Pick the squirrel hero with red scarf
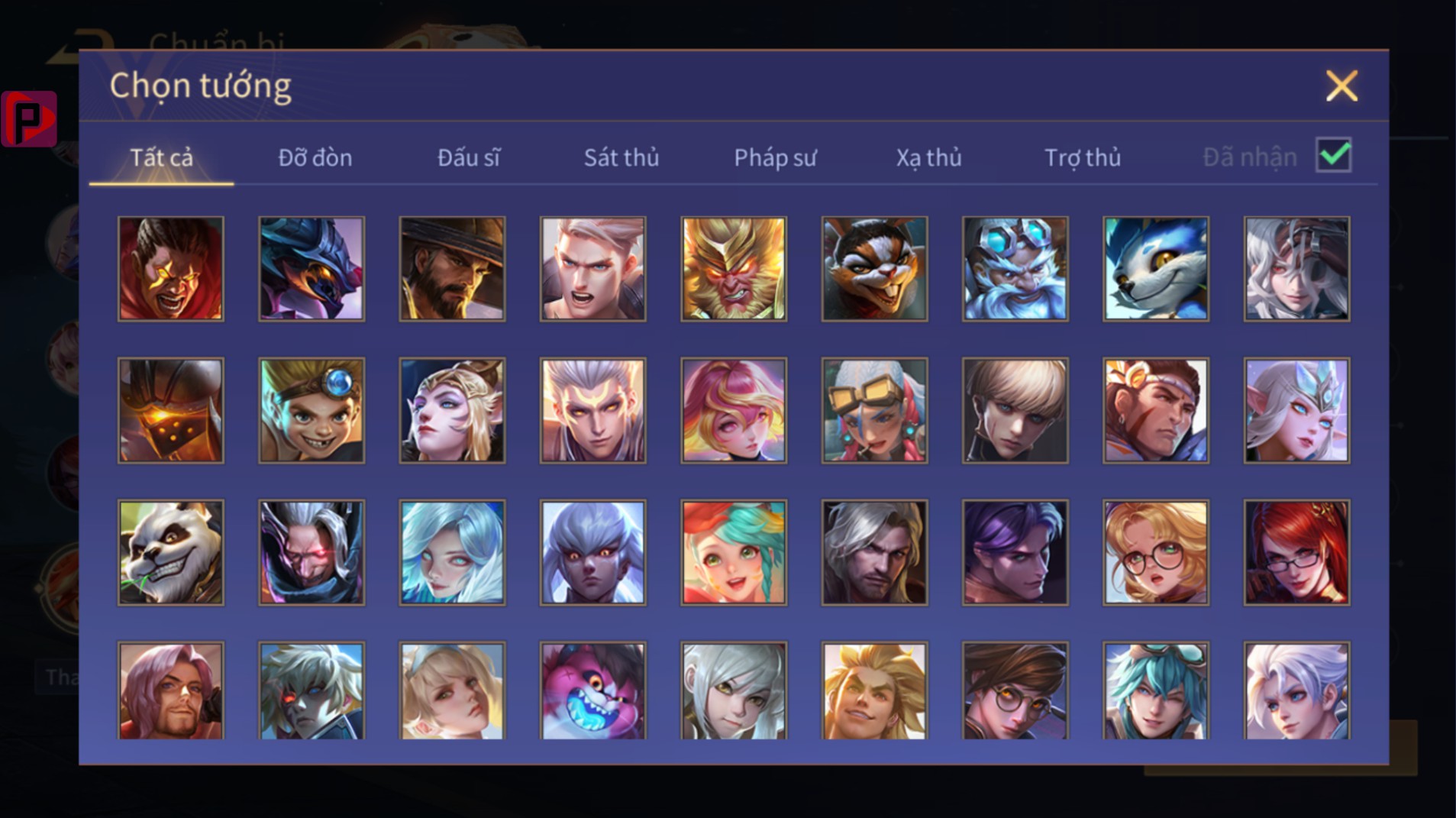The width and height of the screenshot is (1456, 818). tap(875, 269)
